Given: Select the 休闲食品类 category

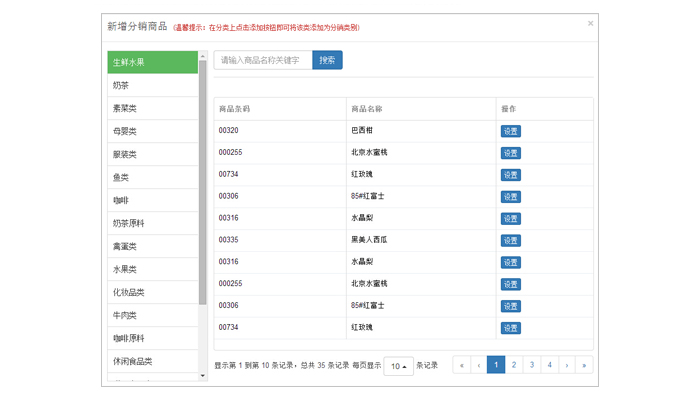Looking at the screenshot, I should (x=153, y=361).
